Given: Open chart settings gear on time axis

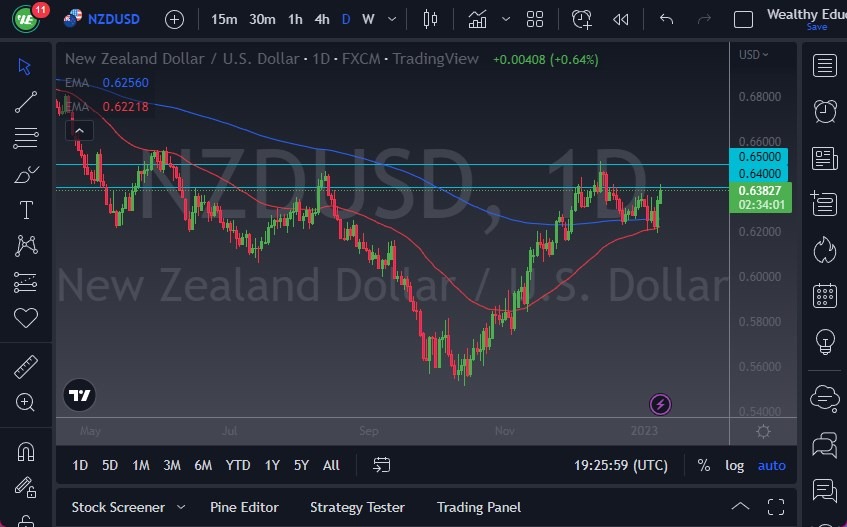Looking at the screenshot, I should (763, 431).
